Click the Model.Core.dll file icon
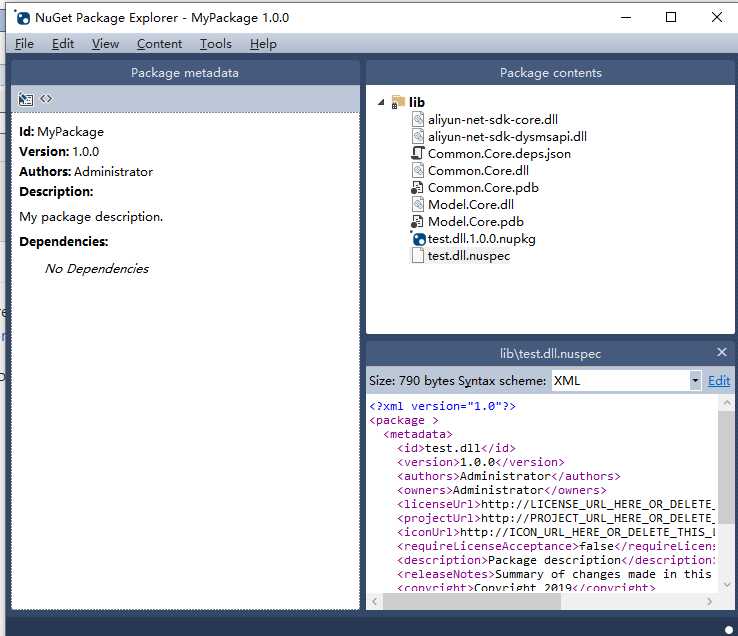738x636 pixels. [x=417, y=204]
